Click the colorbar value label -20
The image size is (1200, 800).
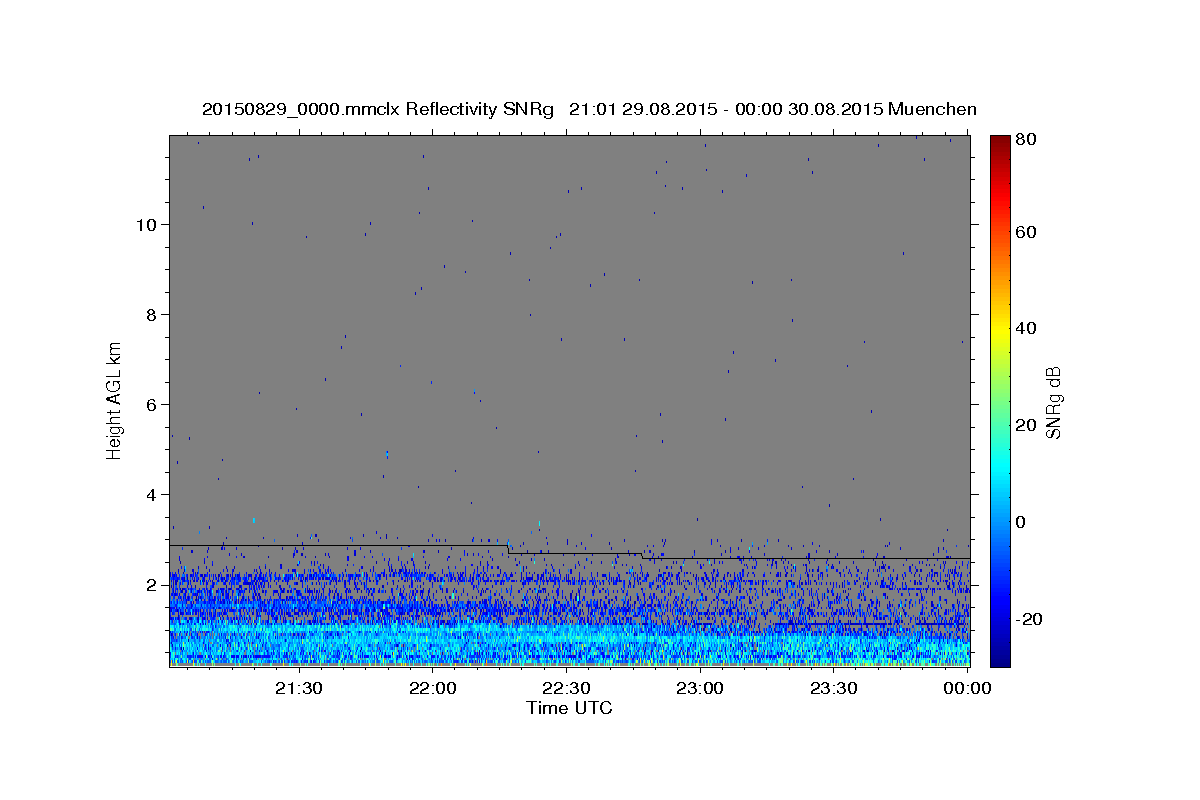[x=1029, y=619]
